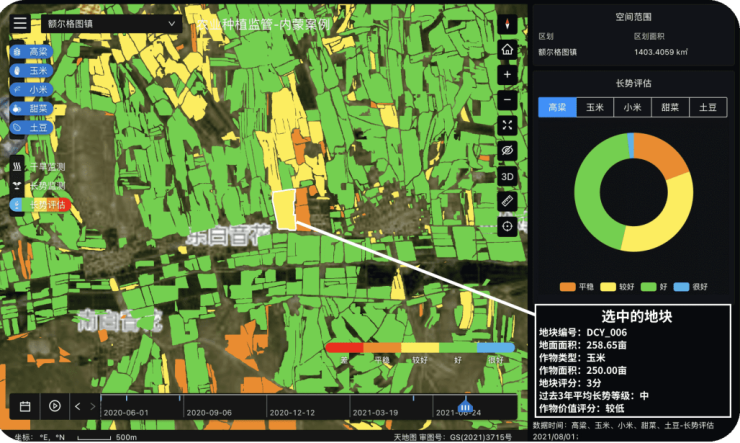Click 东白音花 map label

229,235
